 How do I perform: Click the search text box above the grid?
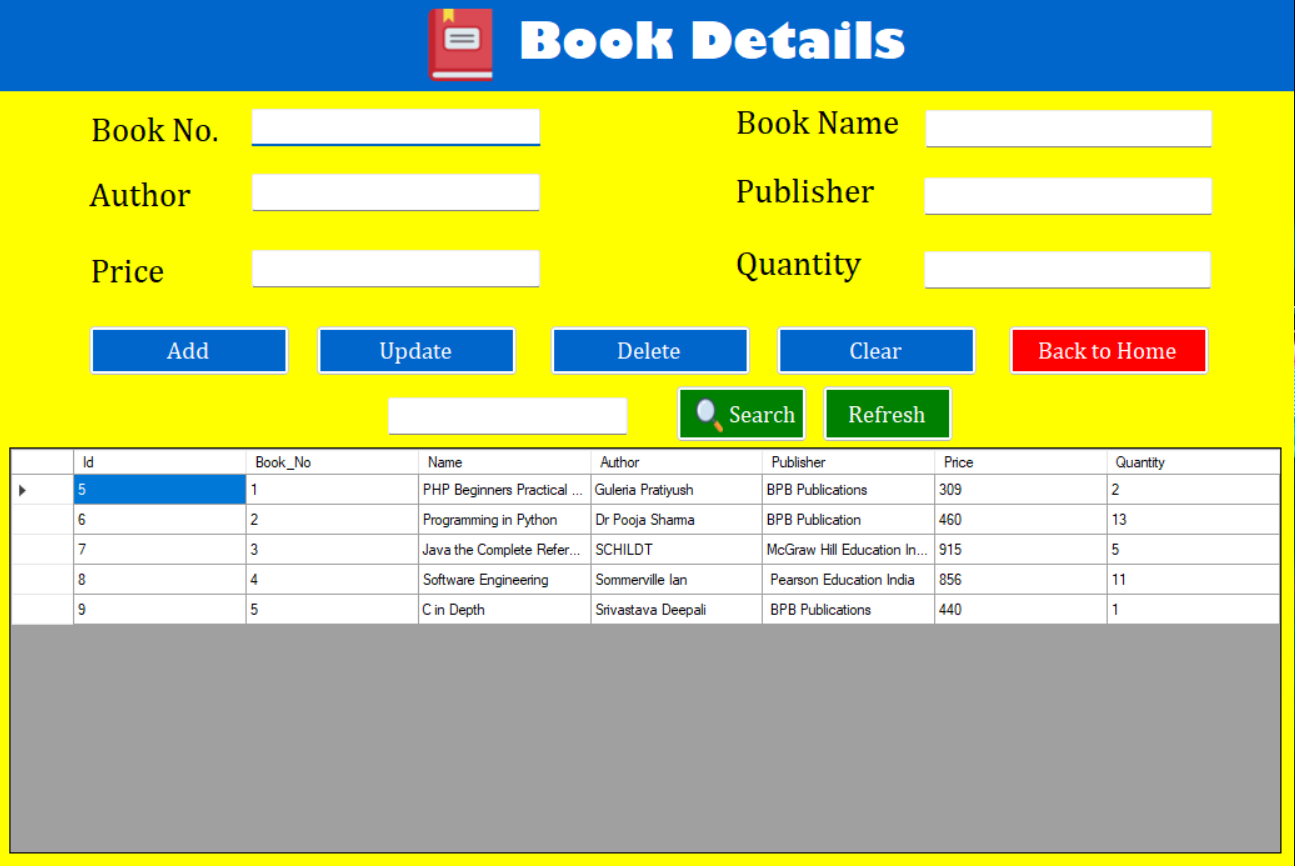pyautogui.click(x=507, y=415)
